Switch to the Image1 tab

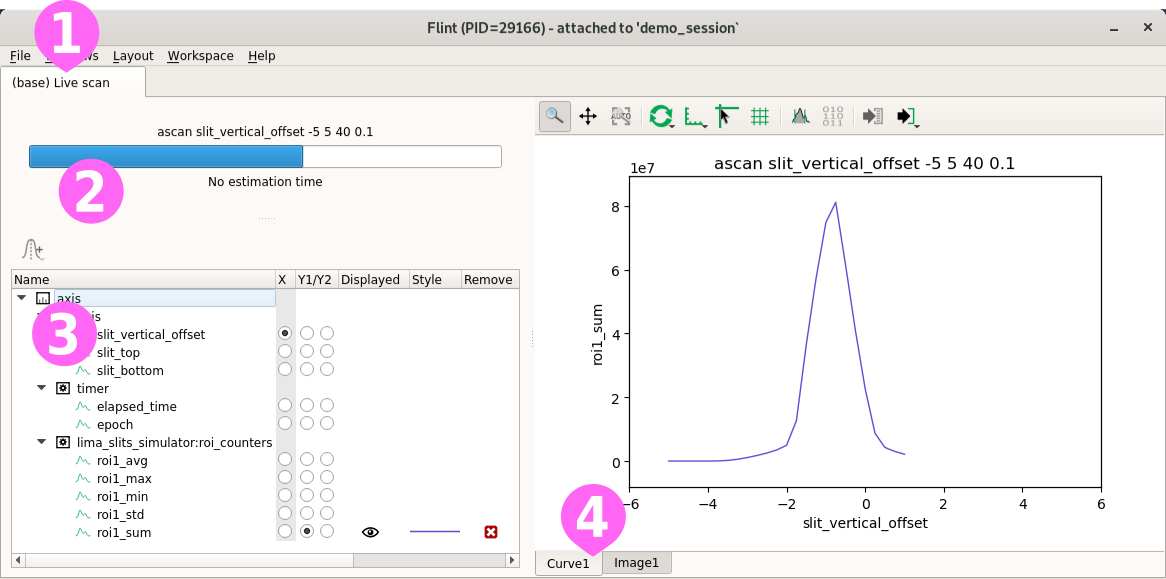[637, 563]
